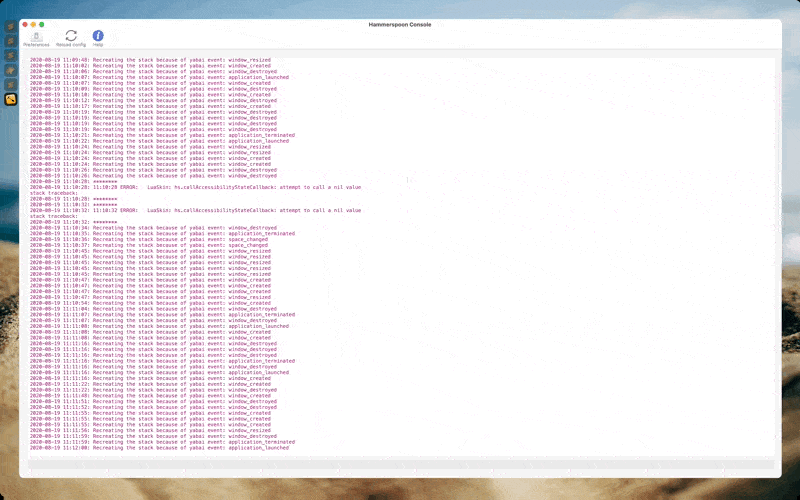Click the 11:11:04 window_destroyed log line
The height and width of the screenshot is (500, 800).
pos(154,309)
